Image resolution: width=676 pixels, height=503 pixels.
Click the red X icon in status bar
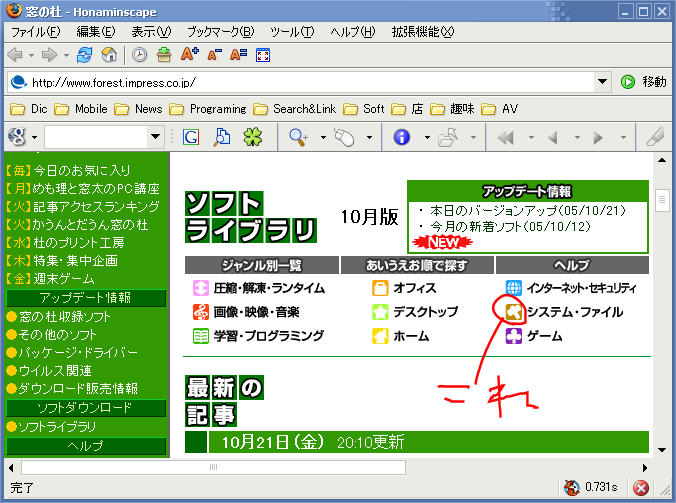click(x=641, y=488)
